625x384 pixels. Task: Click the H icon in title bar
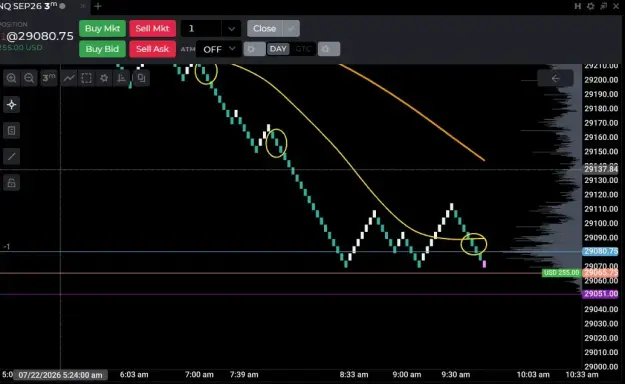[x=578, y=6]
